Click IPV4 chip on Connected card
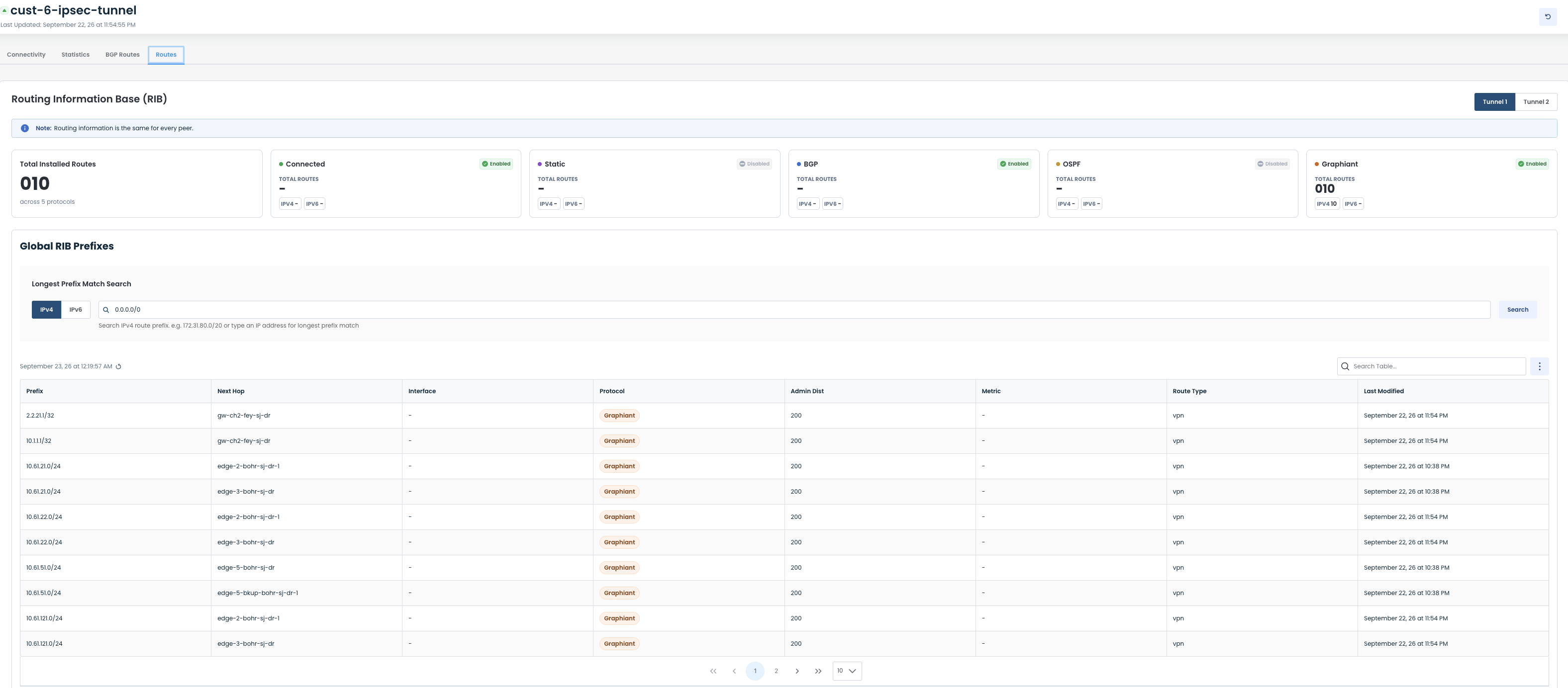 289,204
